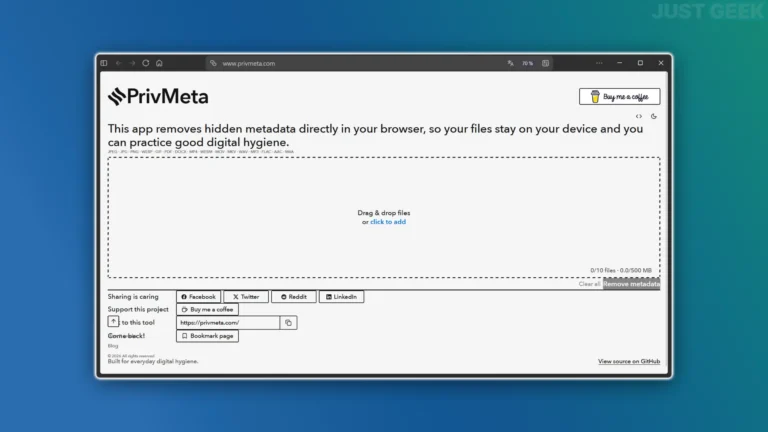Click the 'Sharing is caring' label
The width and height of the screenshot is (768, 432).
[x=133, y=297]
